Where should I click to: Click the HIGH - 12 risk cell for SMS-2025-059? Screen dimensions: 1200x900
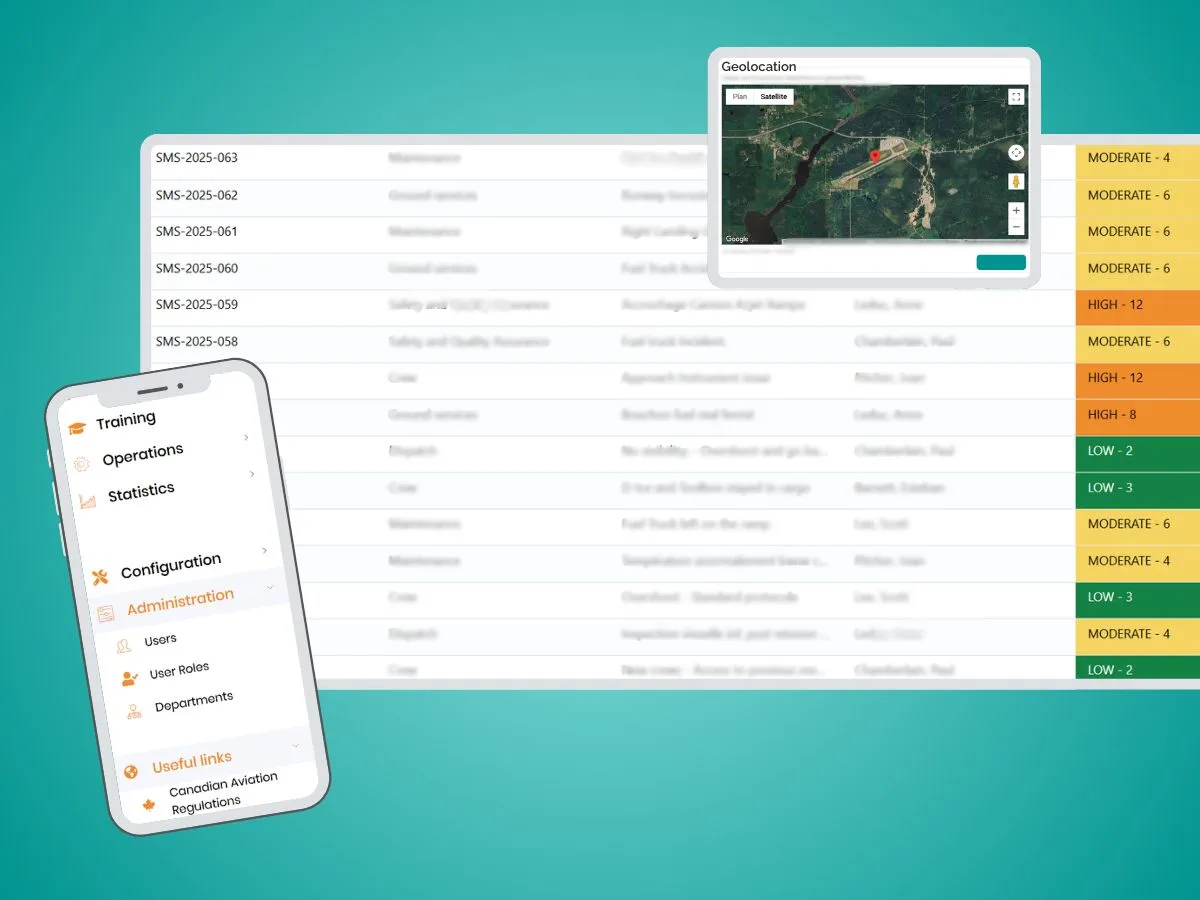1137,305
